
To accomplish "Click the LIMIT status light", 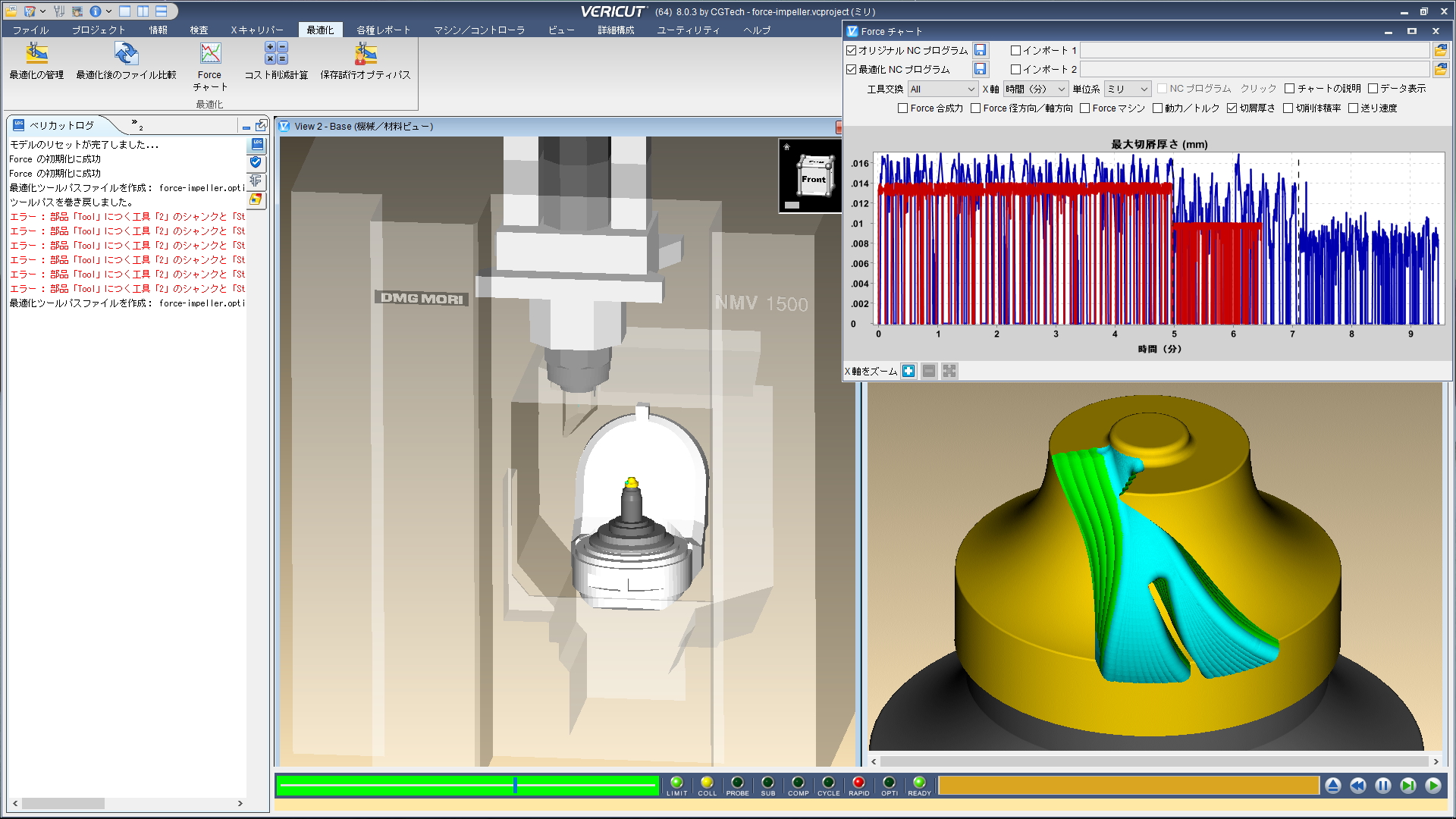I will click(x=676, y=783).
